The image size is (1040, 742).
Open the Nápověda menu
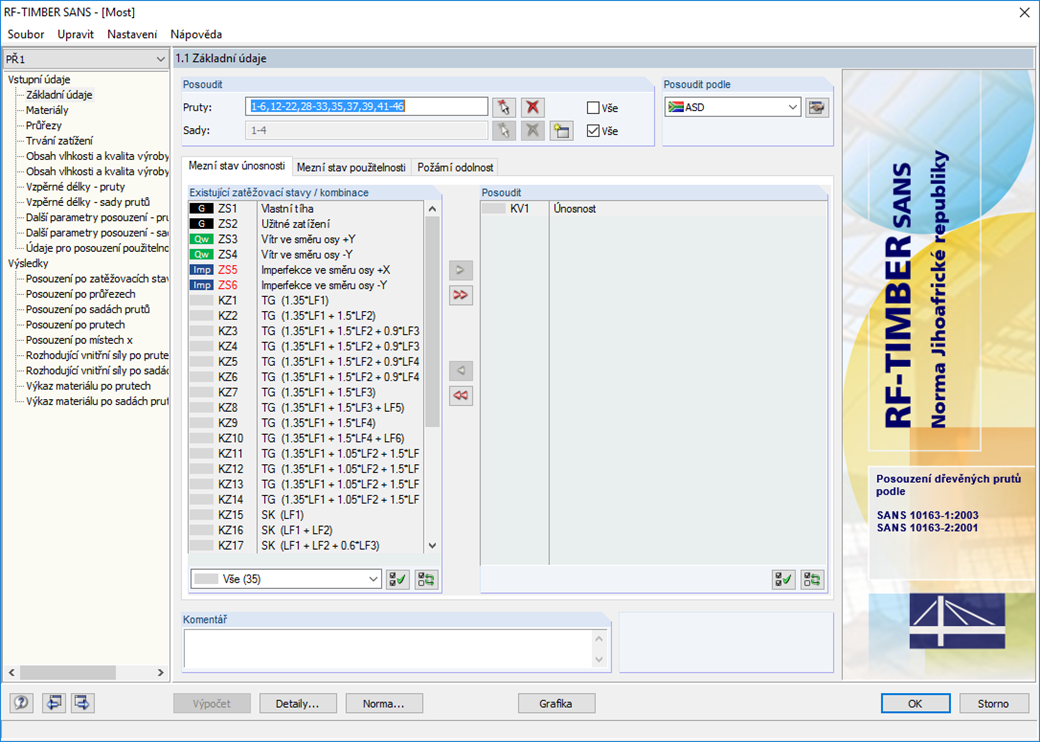196,34
